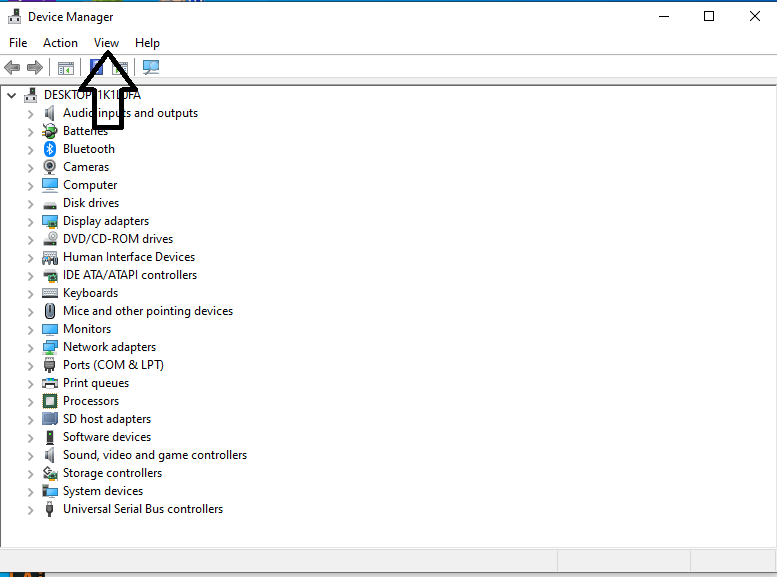Maximize the Device Manager window
The height and width of the screenshot is (577, 777).
(709, 16)
